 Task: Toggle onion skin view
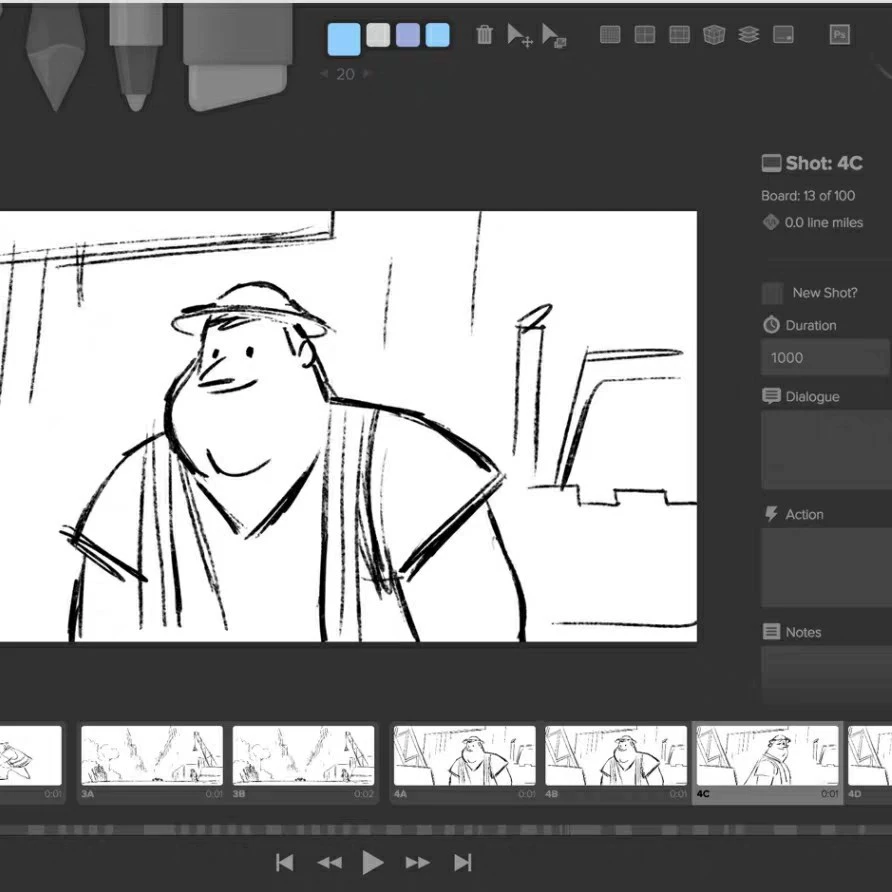[746, 34]
